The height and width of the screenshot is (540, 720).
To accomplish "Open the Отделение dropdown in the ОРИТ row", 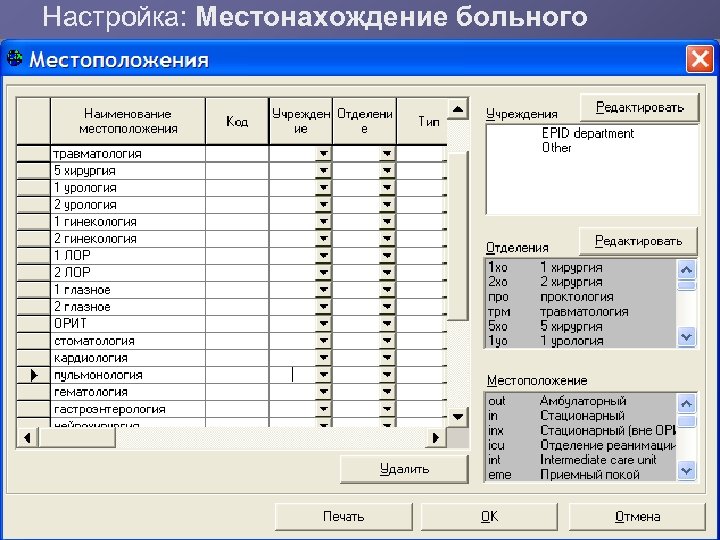I will tap(387, 323).
